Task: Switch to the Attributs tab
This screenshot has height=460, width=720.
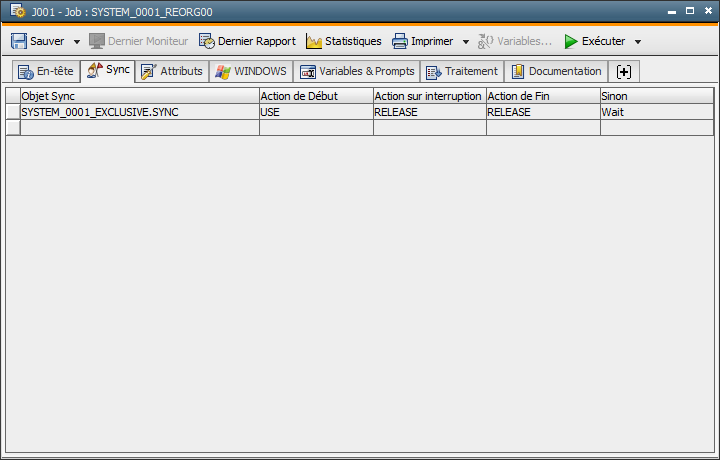Action: point(172,72)
